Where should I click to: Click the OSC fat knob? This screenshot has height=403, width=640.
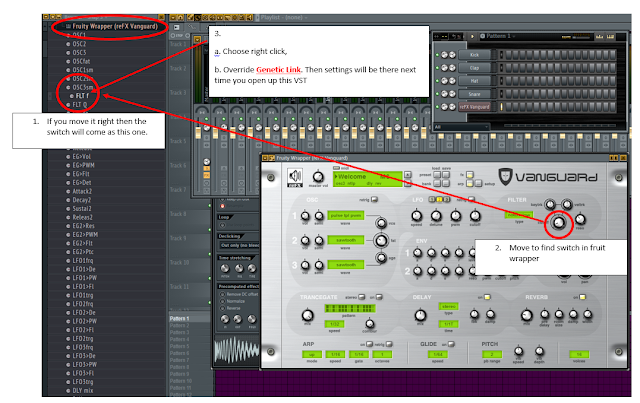[381, 241]
